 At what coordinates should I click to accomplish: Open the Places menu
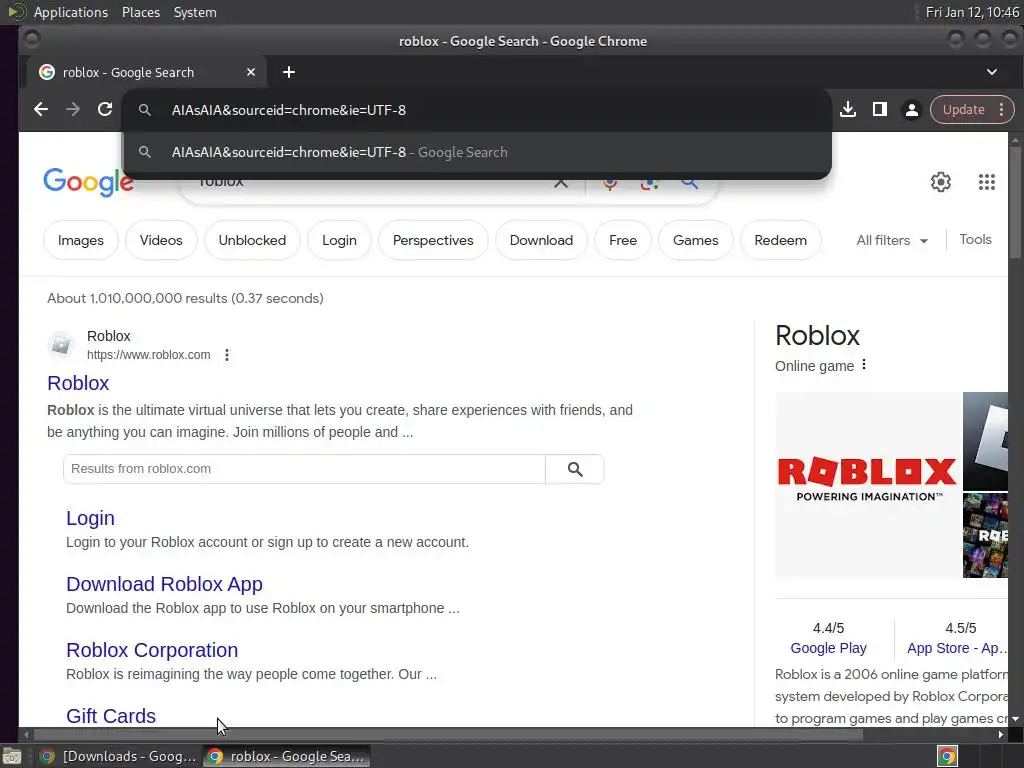click(140, 12)
